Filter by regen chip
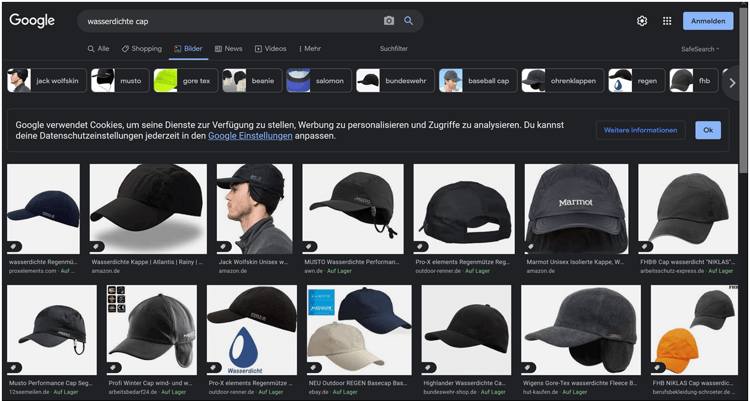This screenshot has width=750, height=401. 637,80
